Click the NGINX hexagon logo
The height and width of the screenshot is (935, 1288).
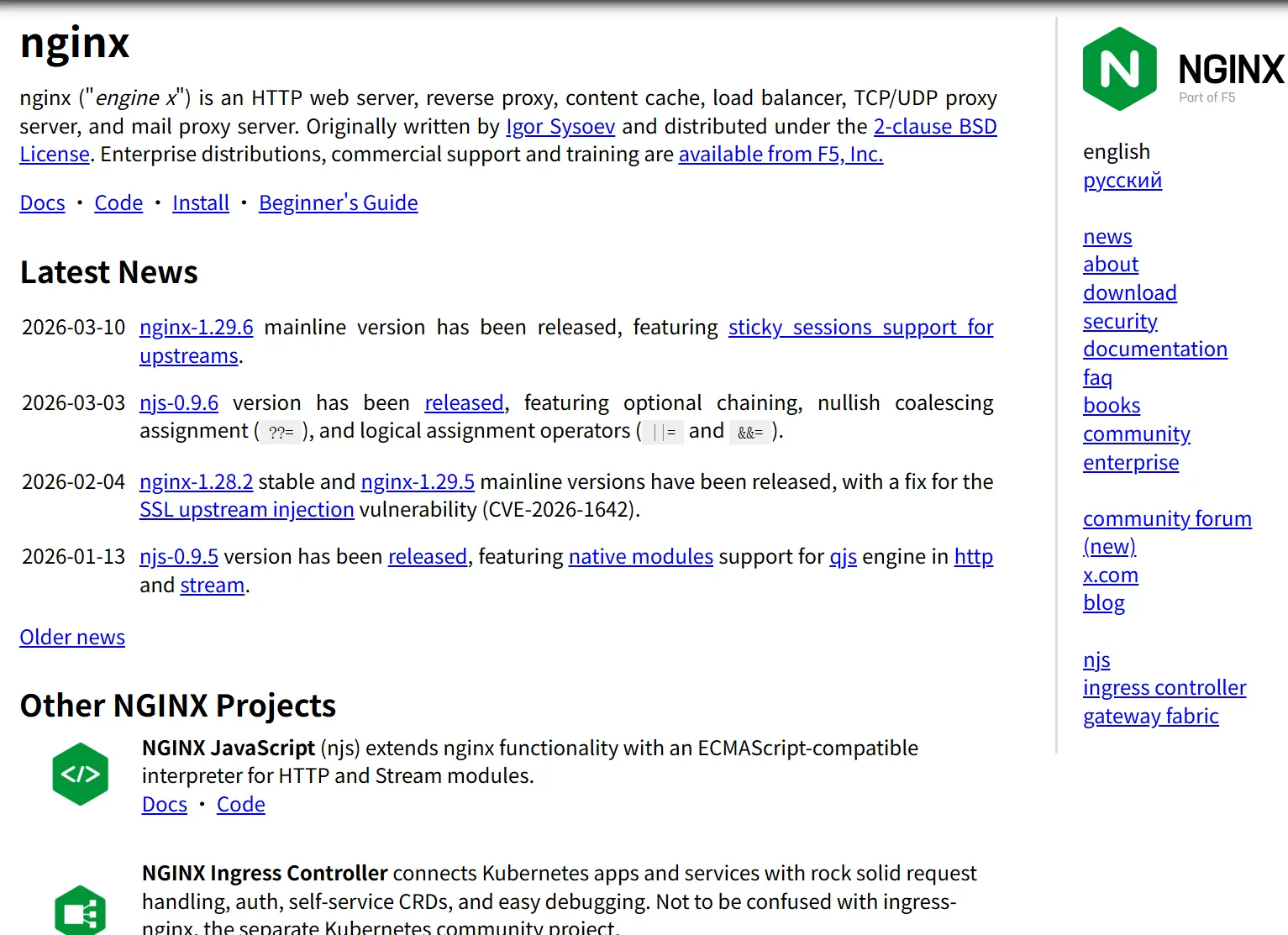click(1119, 69)
